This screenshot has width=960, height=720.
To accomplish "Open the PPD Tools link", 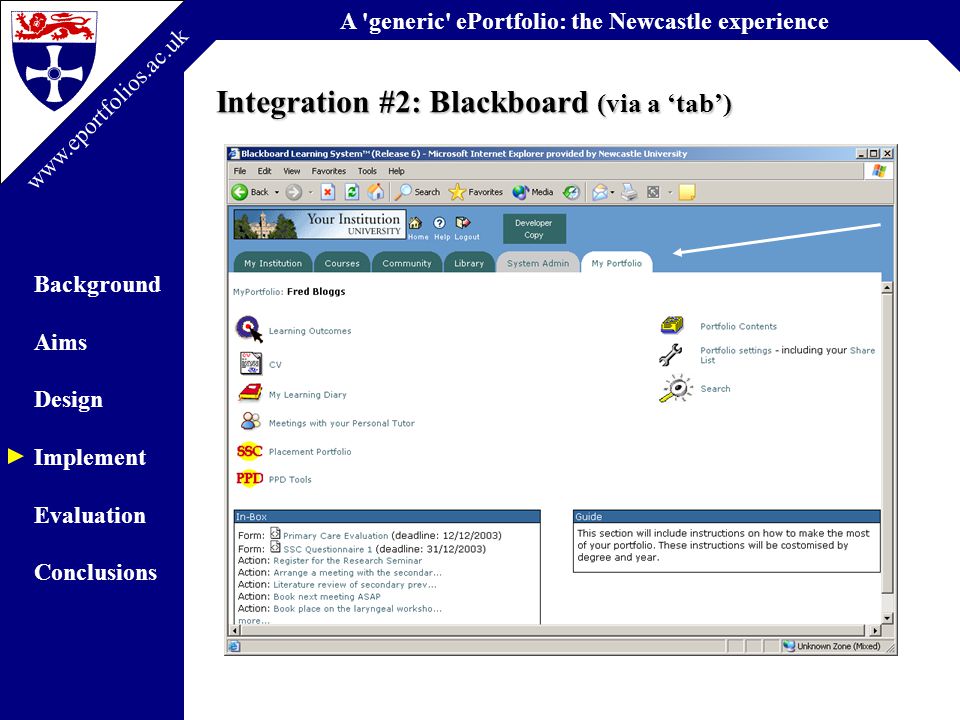I will point(290,479).
